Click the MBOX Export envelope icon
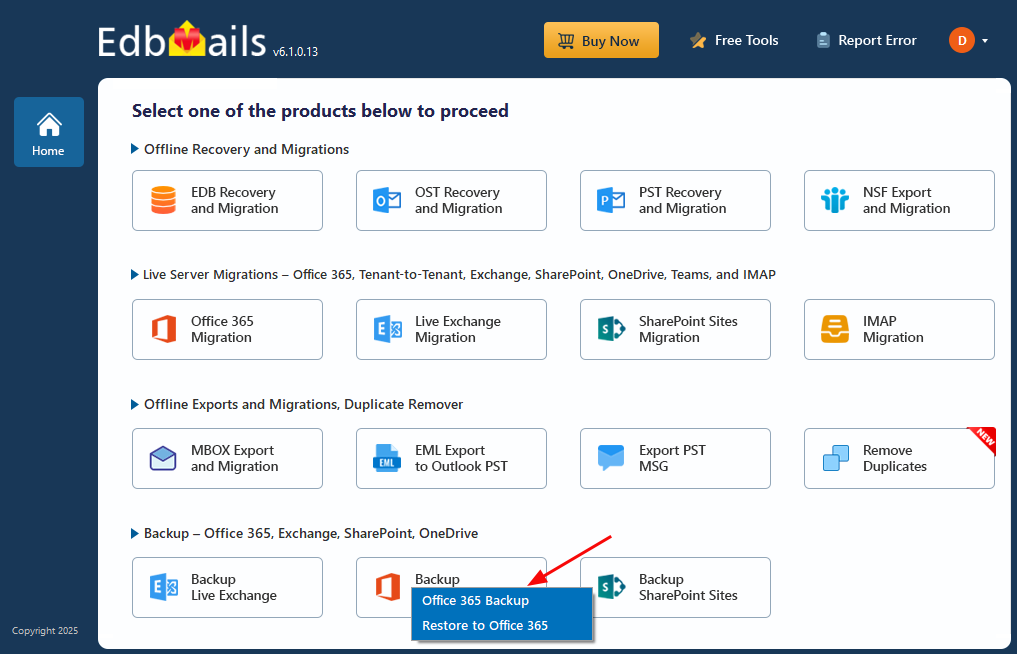Image resolution: width=1017 pixels, height=654 pixels. click(x=163, y=458)
